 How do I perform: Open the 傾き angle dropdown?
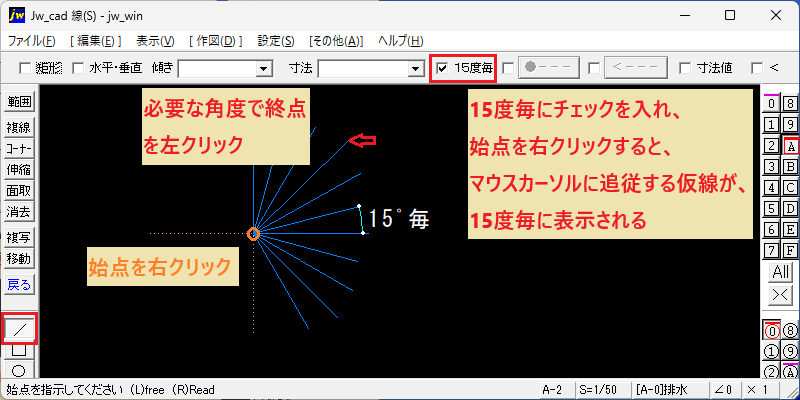264,68
